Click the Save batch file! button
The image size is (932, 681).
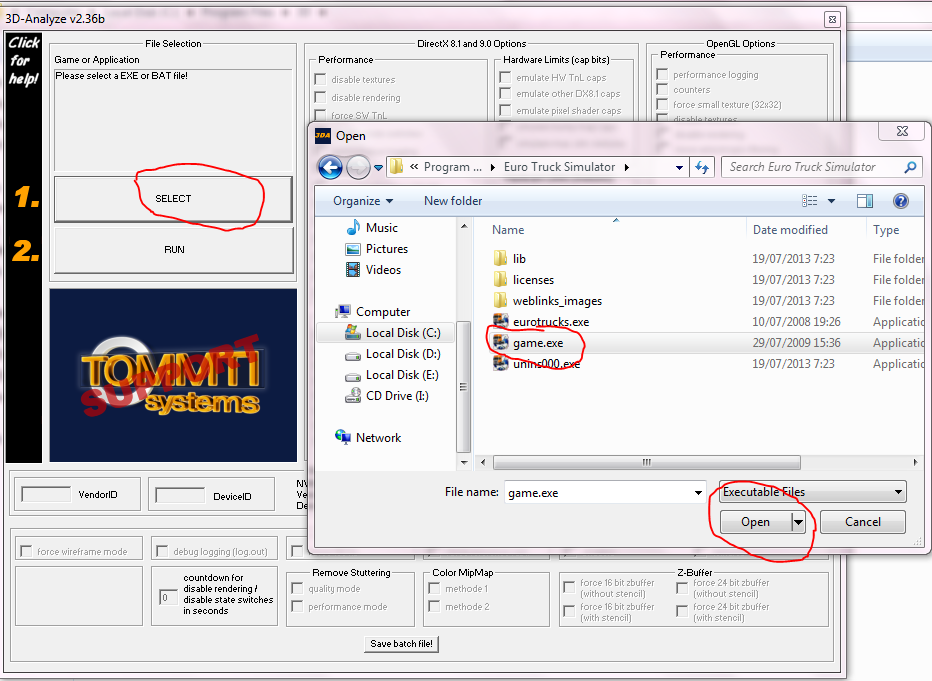click(x=401, y=644)
